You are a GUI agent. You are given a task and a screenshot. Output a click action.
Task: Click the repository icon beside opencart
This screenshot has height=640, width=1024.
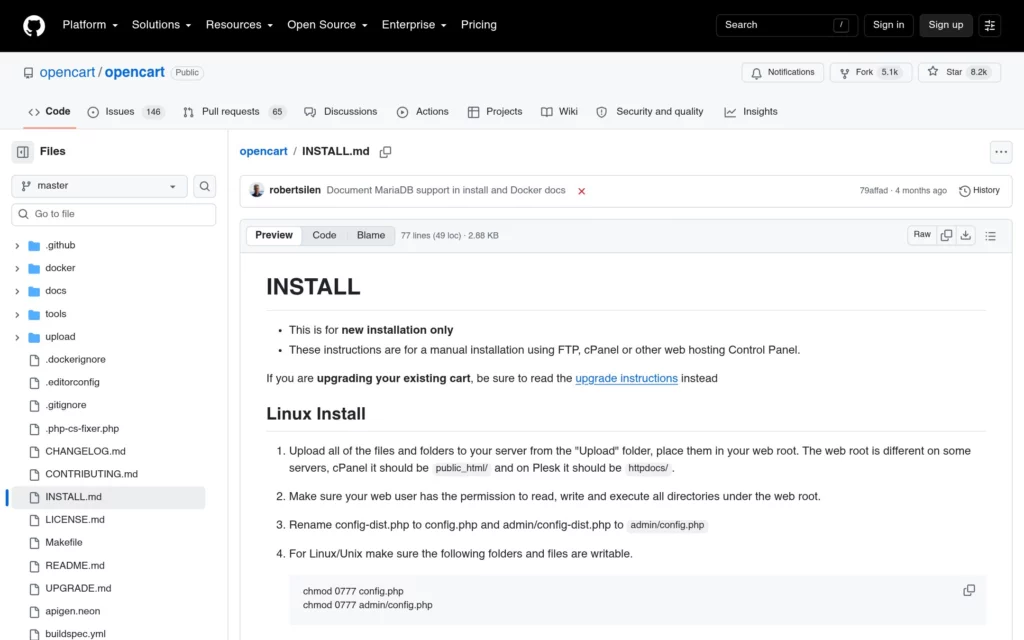(x=28, y=73)
